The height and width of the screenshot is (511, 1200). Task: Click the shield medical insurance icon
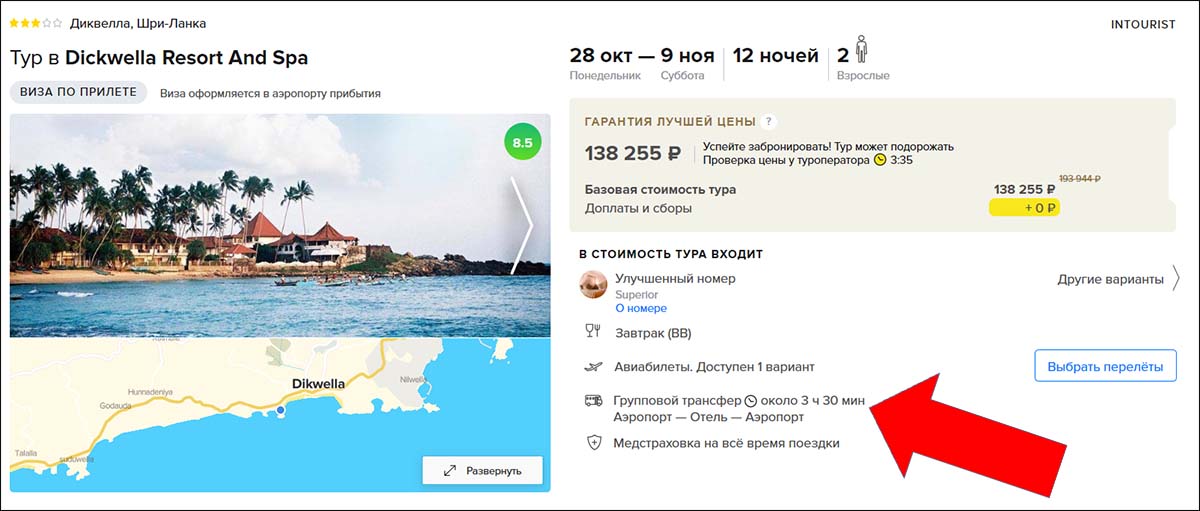(594, 443)
